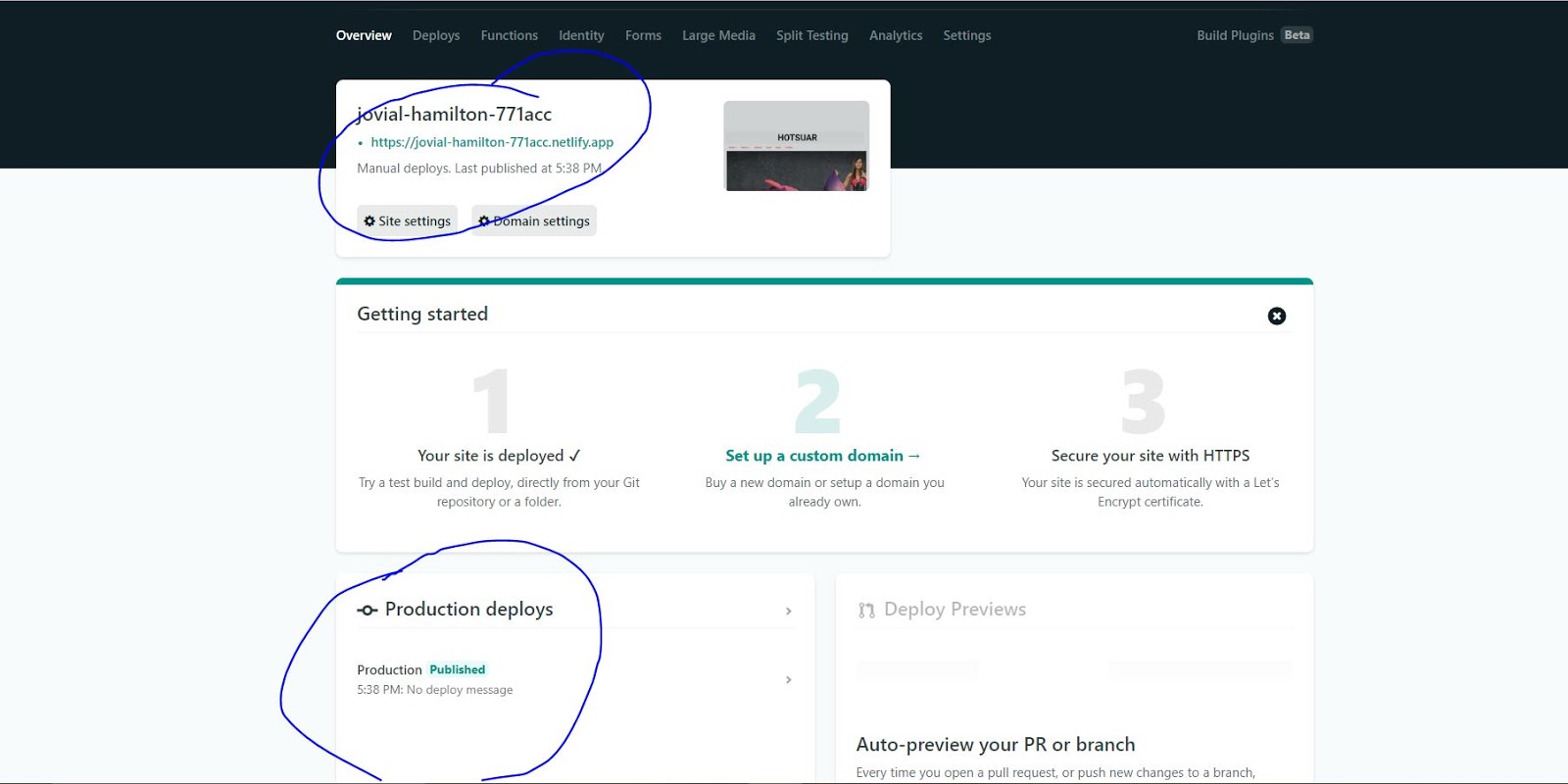Select the Large Media tab

tap(718, 35)
